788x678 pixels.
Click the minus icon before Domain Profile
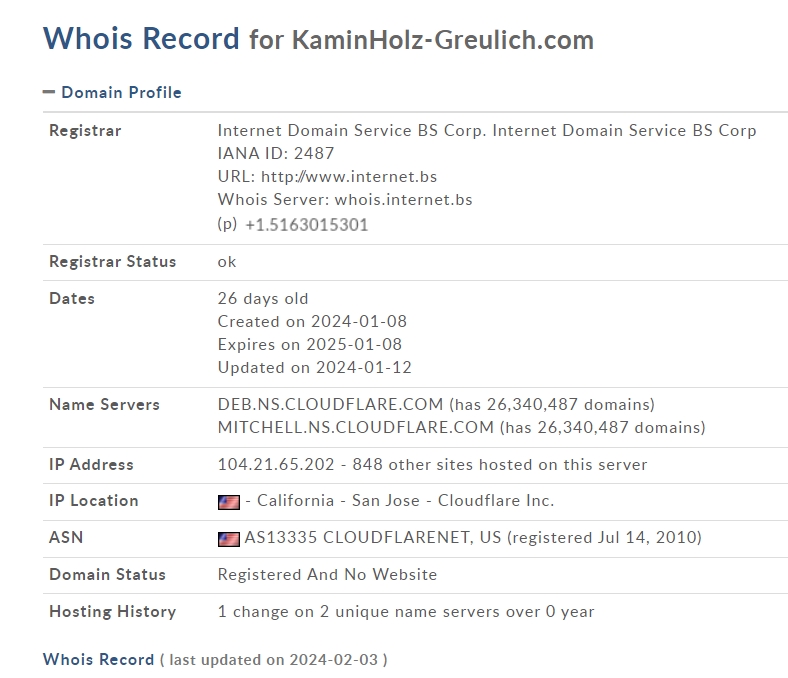click(x=49, y=92)
